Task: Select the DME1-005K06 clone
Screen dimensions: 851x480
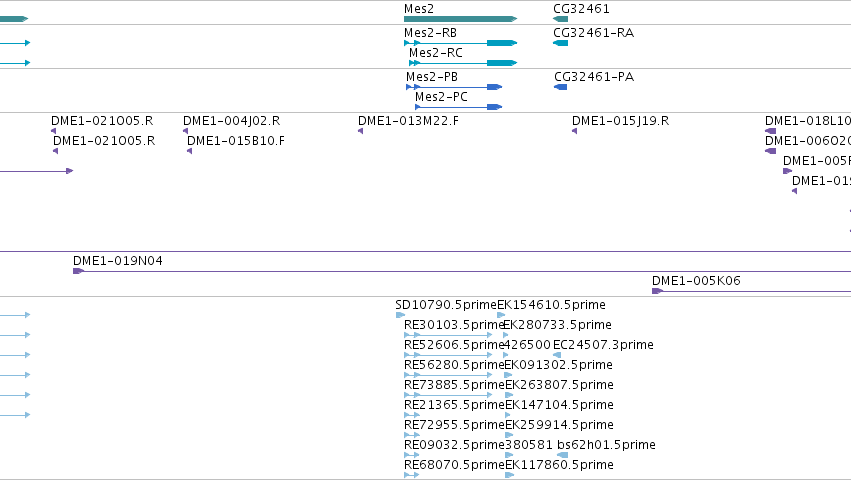Action: [751, 291]
